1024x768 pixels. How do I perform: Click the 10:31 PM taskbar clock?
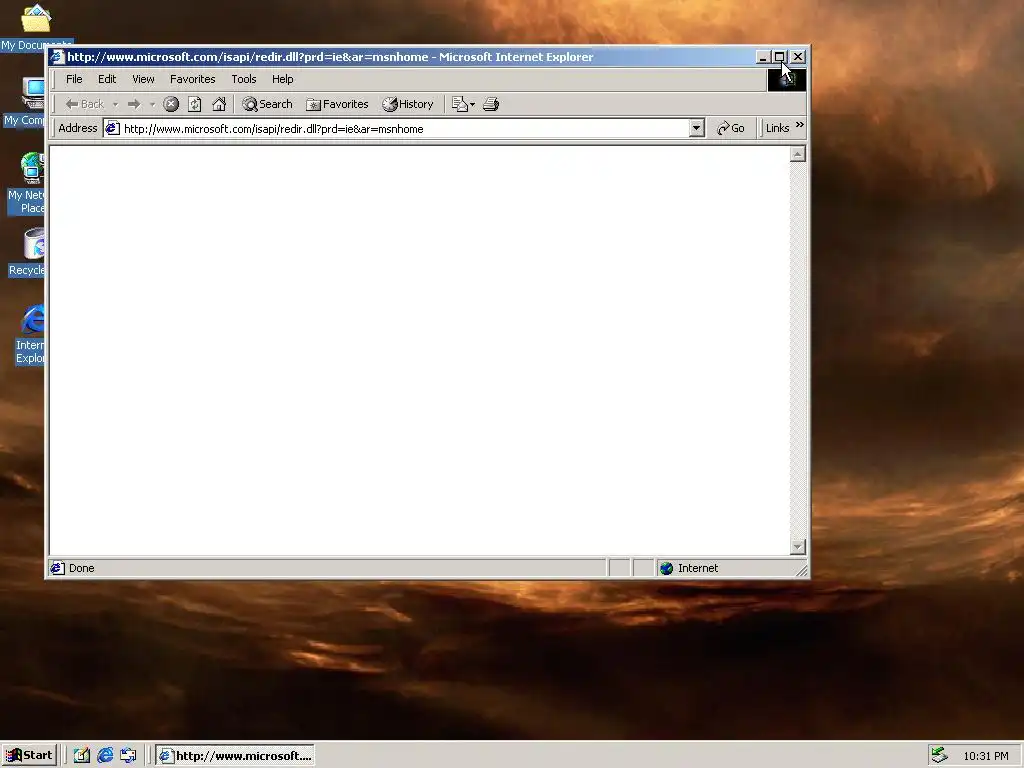pos(985,756)
